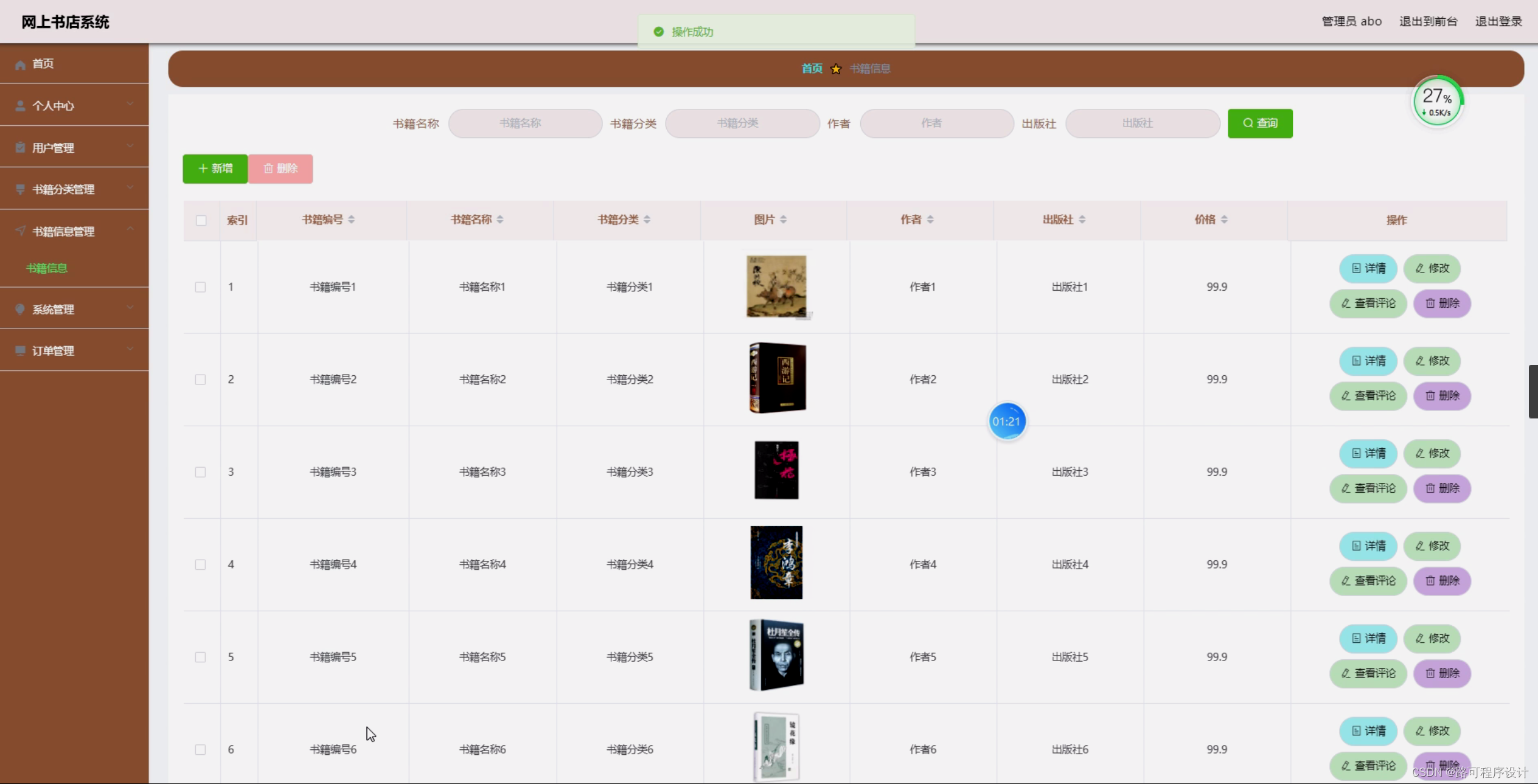
Task: Open 详情 for 书籍名称2
Action: pyautogui.click(x=1368, y=361)
